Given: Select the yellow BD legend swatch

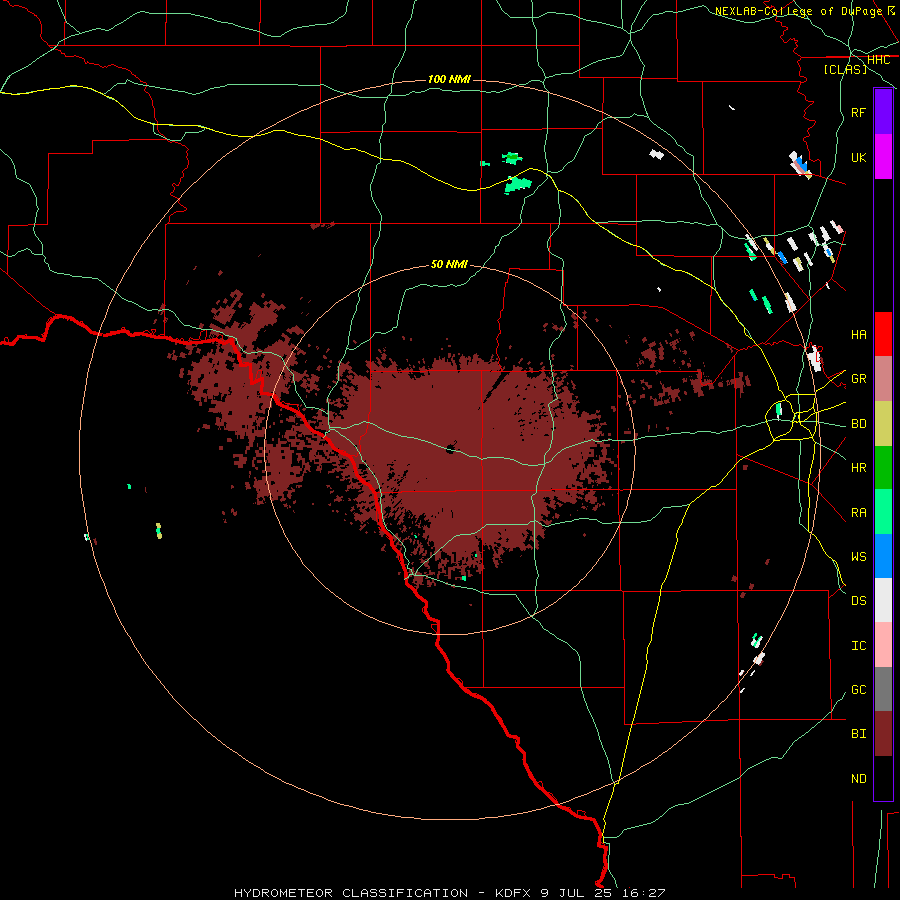Looking at the screenshot, I should [x=883, y=423].
